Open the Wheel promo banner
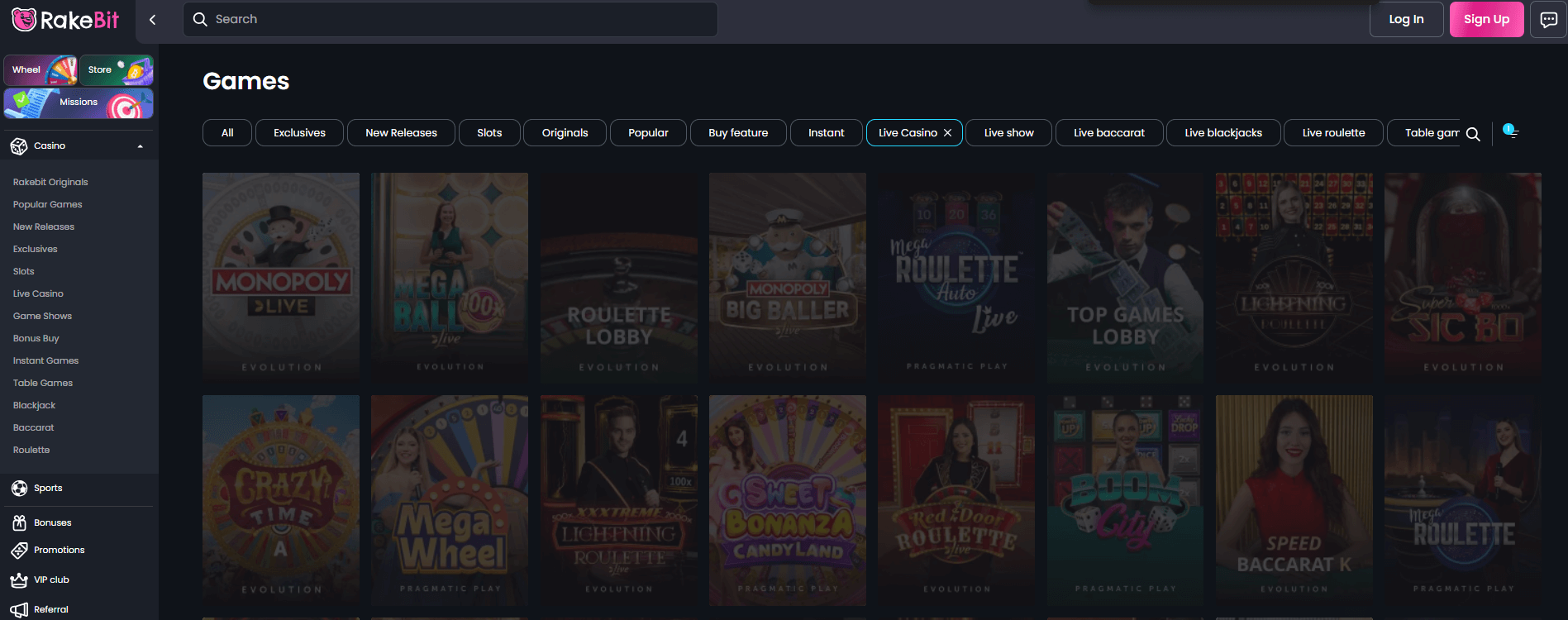Screen dimensions: 1568x620 pos(41,70)
